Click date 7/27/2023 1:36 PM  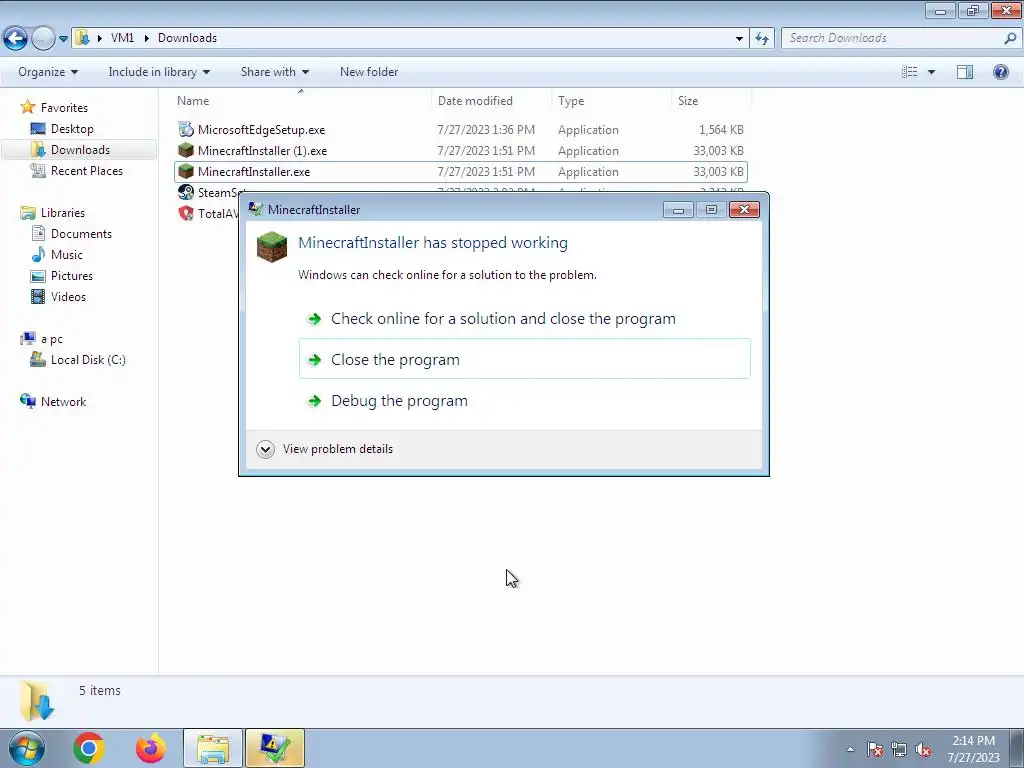[486, 130]
